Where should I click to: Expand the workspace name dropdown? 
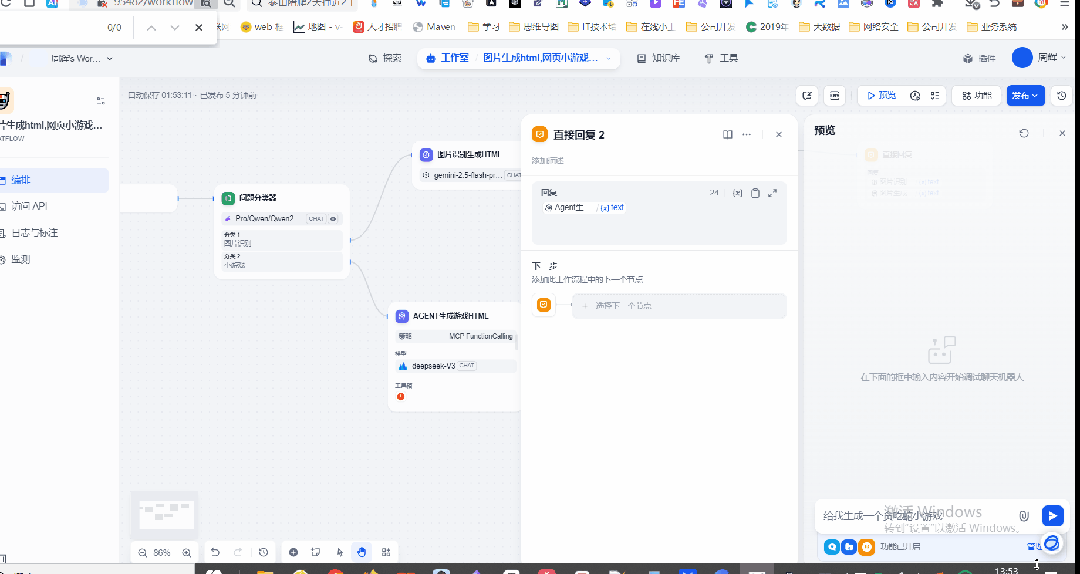[81, 59]
